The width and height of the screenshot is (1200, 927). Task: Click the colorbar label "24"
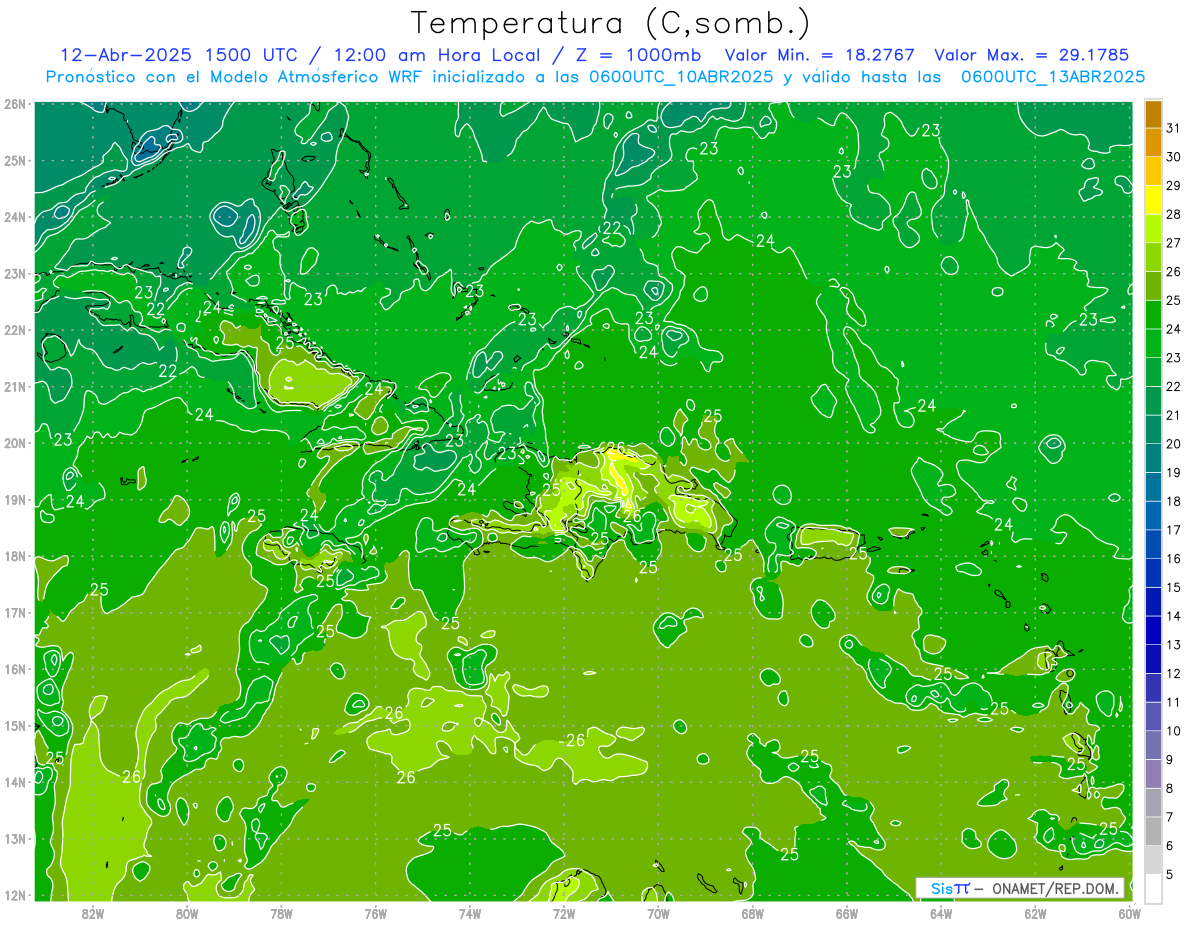point(1174,329)
